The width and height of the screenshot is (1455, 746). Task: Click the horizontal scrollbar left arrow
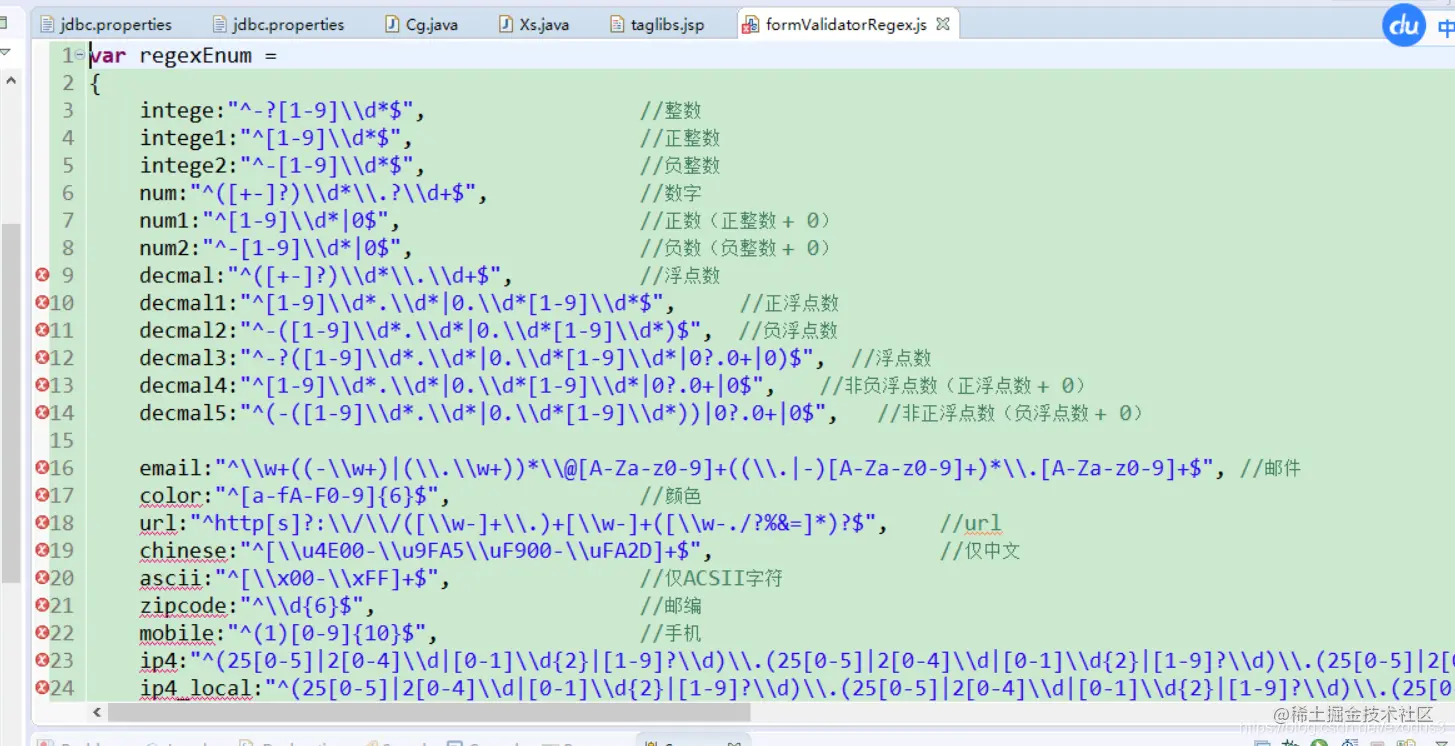coord(97,713)
